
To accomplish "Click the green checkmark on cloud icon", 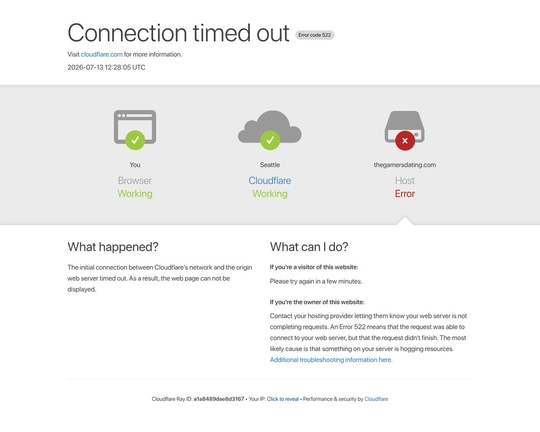I will point(270,140).
